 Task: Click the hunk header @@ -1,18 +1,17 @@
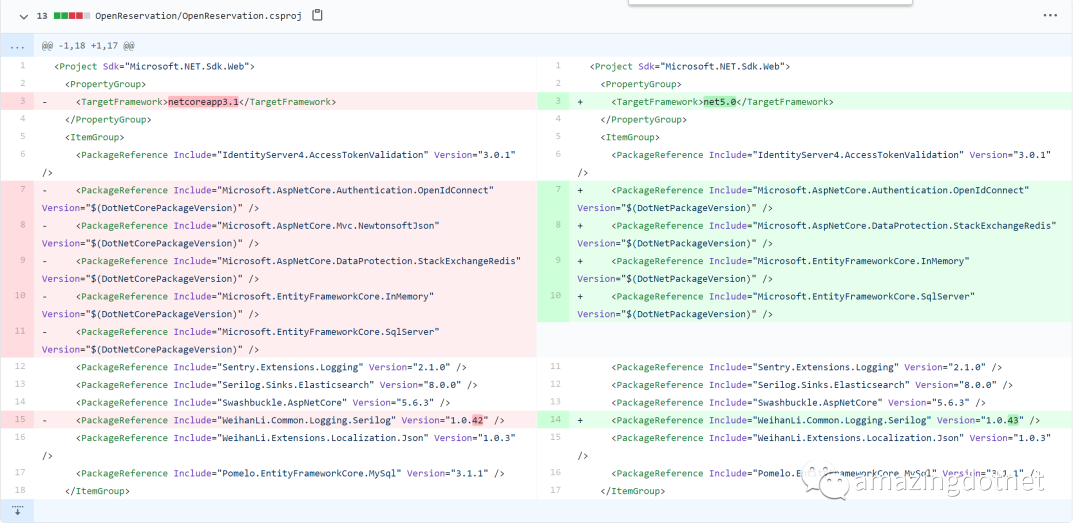(88, 46)
